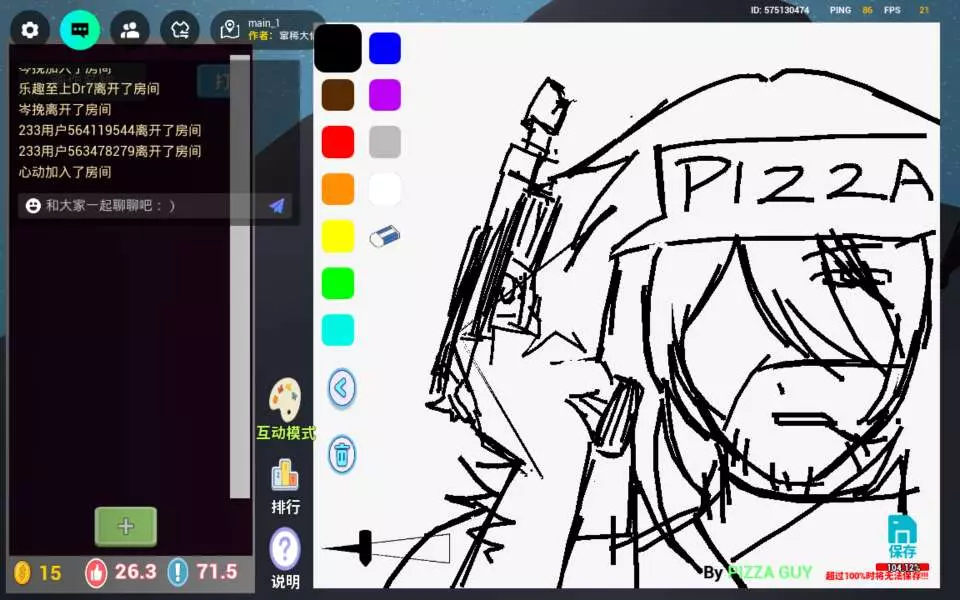Clear the canvas with trash icon
960x600 pixels.
[342, 455]
